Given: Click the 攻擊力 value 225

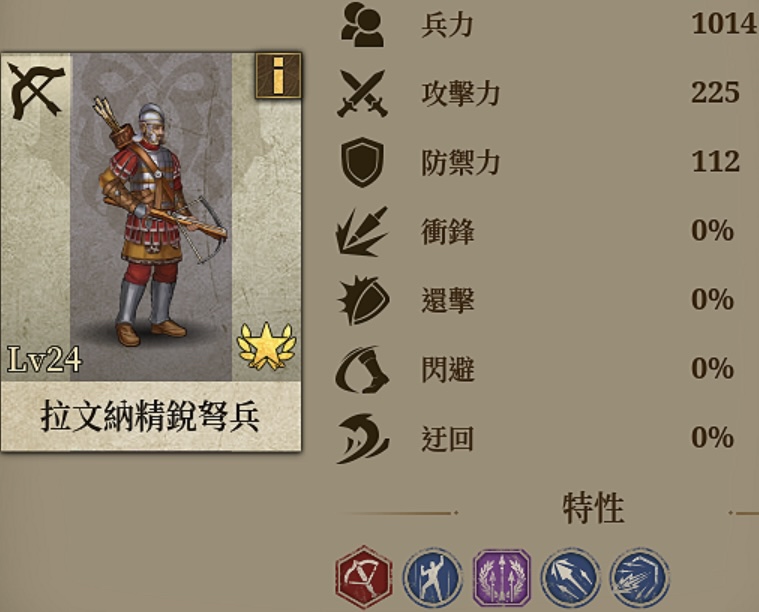Looking at the screenshot, I should [x=715, y=92].
